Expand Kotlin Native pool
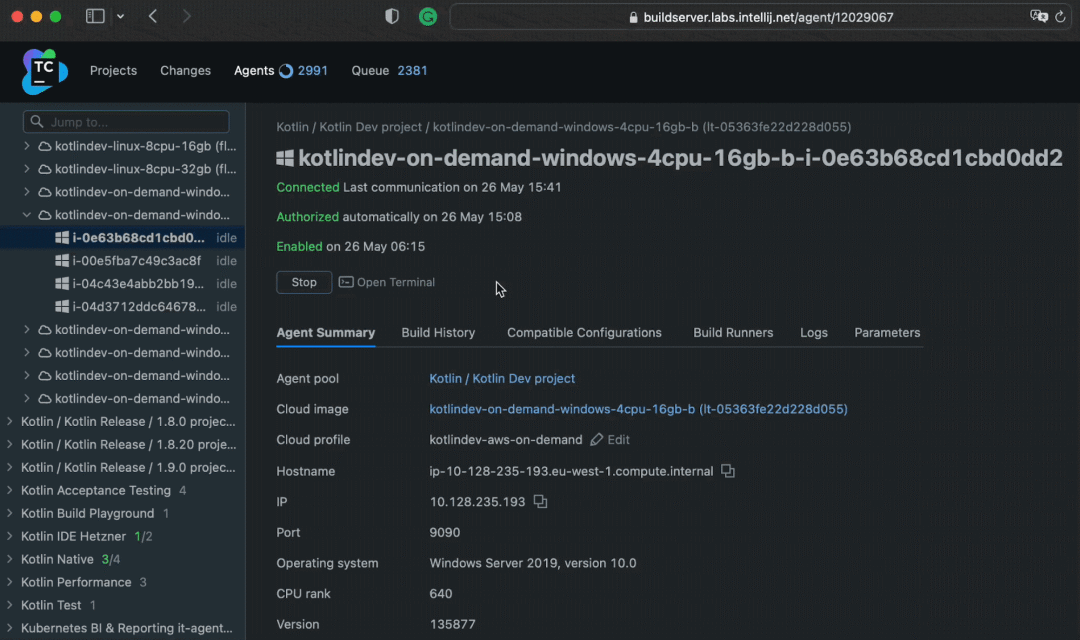The height and width of the screenshot is (640, 1080). 10,559
